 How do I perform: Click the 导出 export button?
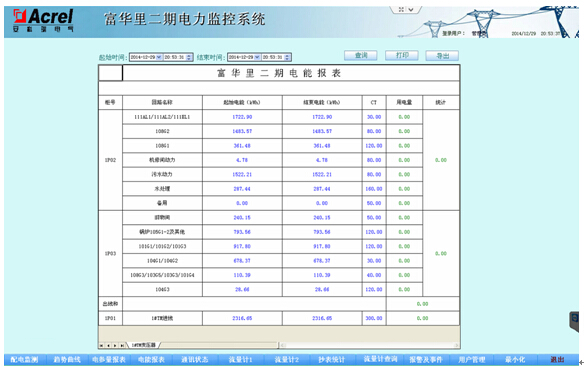442,56
